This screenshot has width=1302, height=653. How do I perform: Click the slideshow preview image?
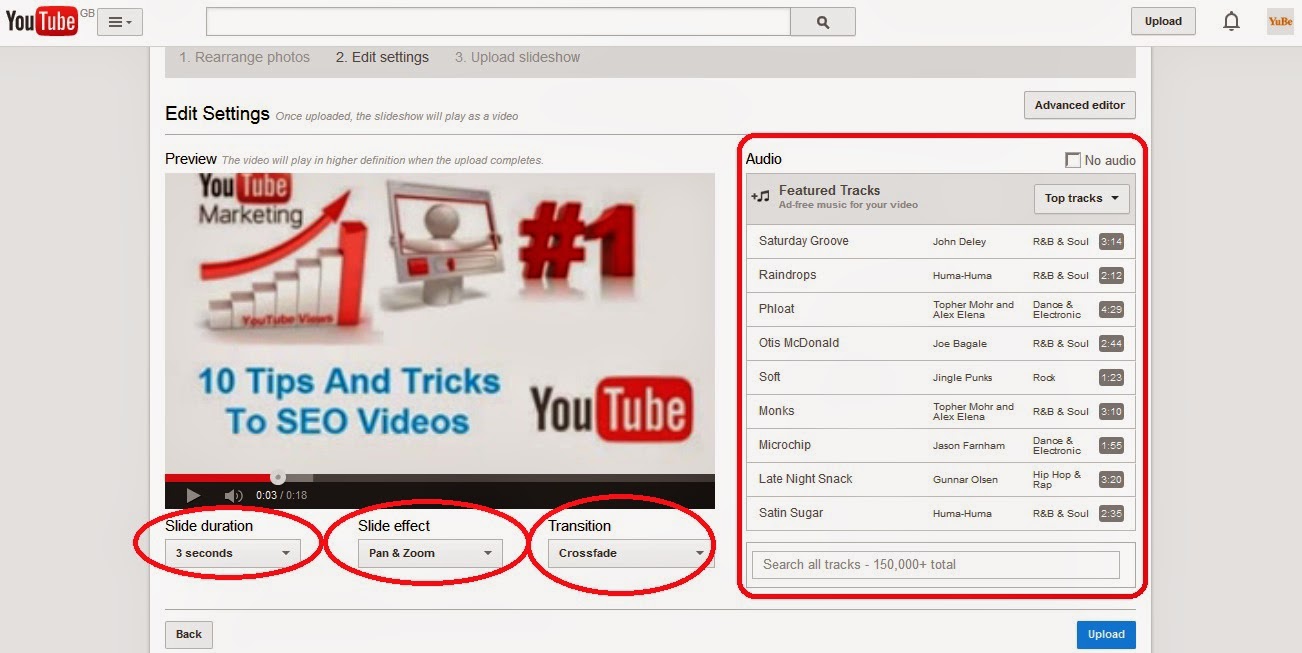(x=440, y=323)
